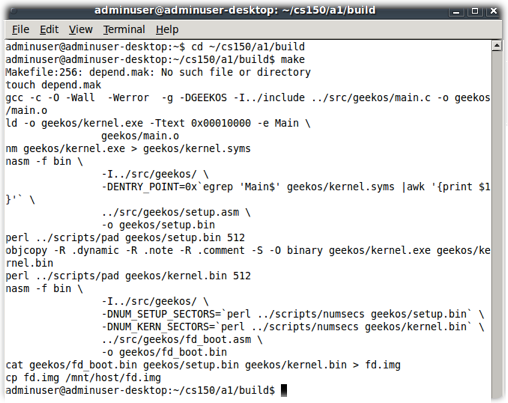Open the Edit menu
The image size is (508, 403).
coord(49,30)
